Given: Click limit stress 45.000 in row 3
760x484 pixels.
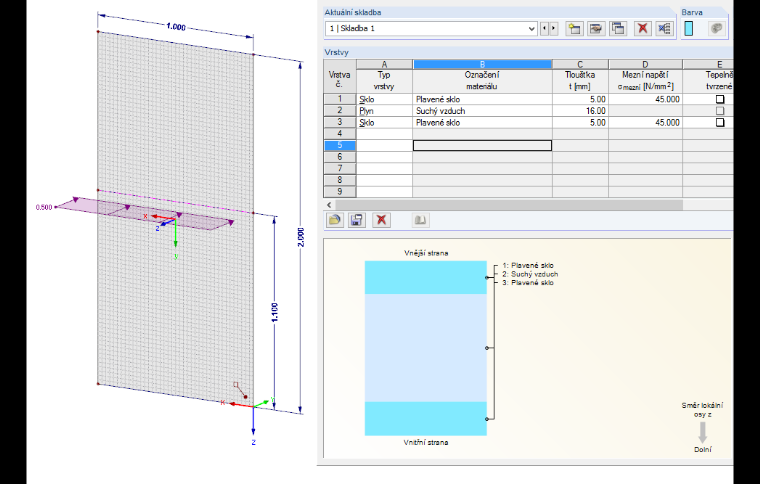Looking at the screenshot, I should pyautogui.click(x=646, y=123).
